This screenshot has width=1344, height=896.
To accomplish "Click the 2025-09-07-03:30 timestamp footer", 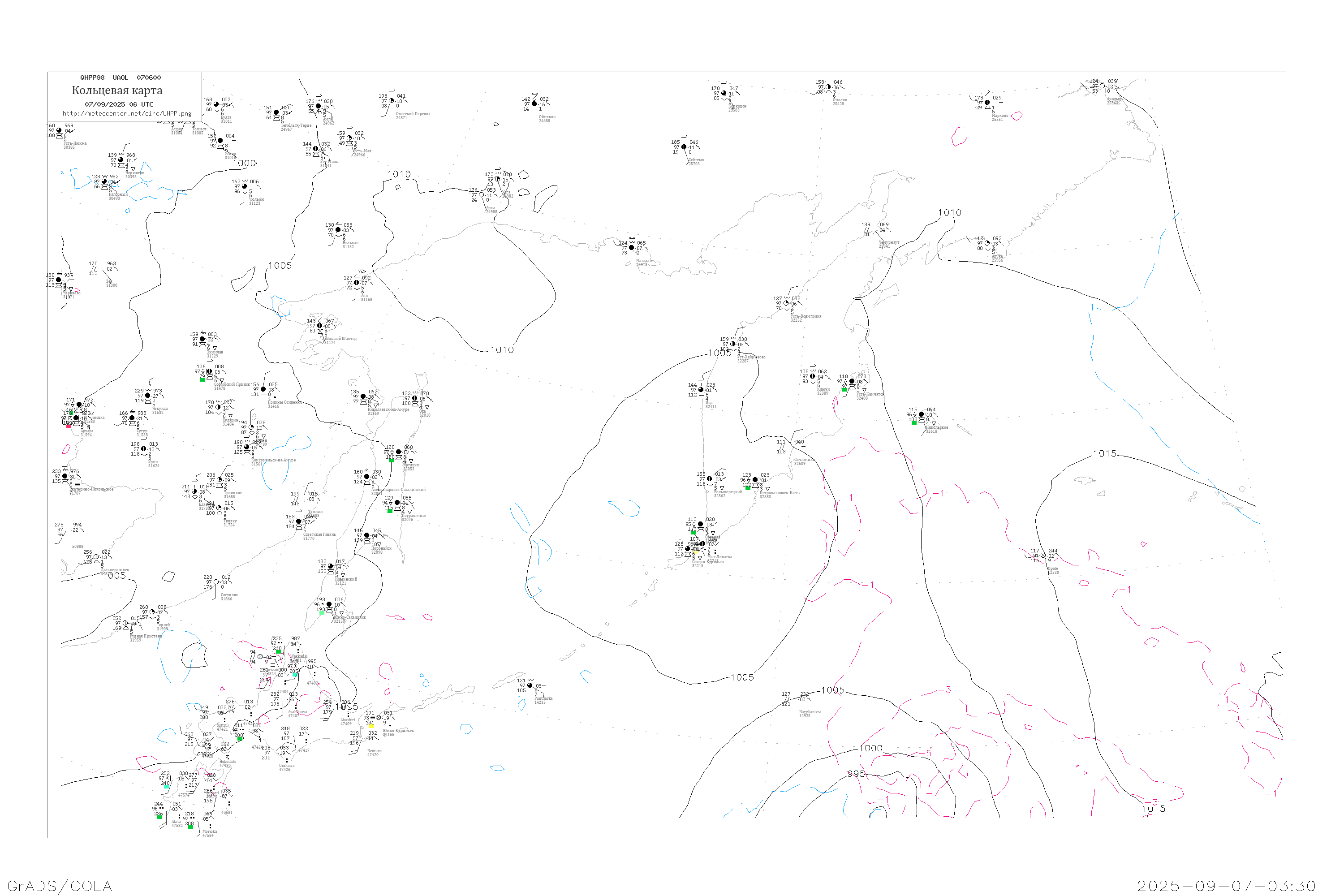I will click(x=1226, y=886).
